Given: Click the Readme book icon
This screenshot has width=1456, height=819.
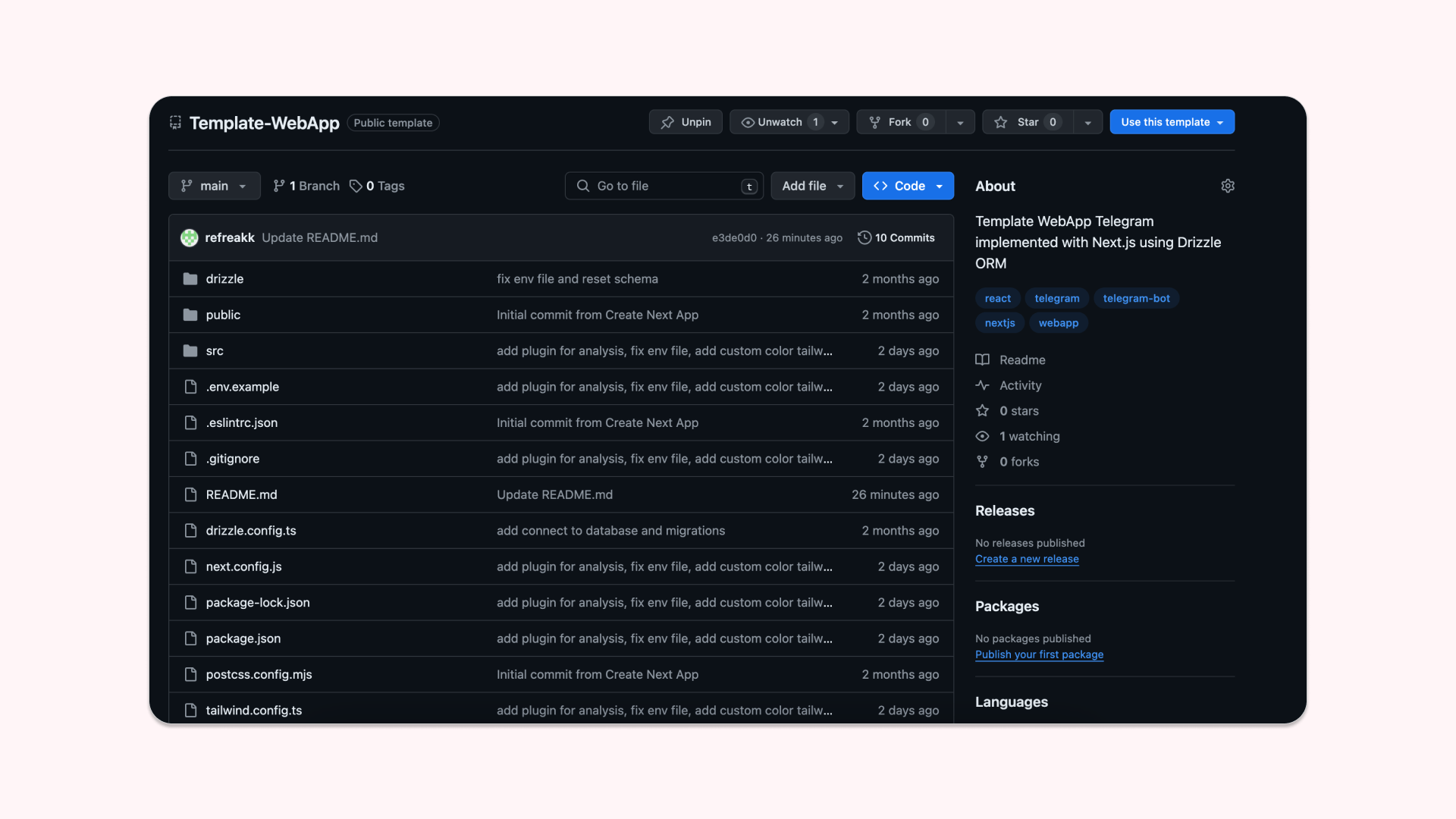Looking at the screenshot, I should click(x=983, y=359).
